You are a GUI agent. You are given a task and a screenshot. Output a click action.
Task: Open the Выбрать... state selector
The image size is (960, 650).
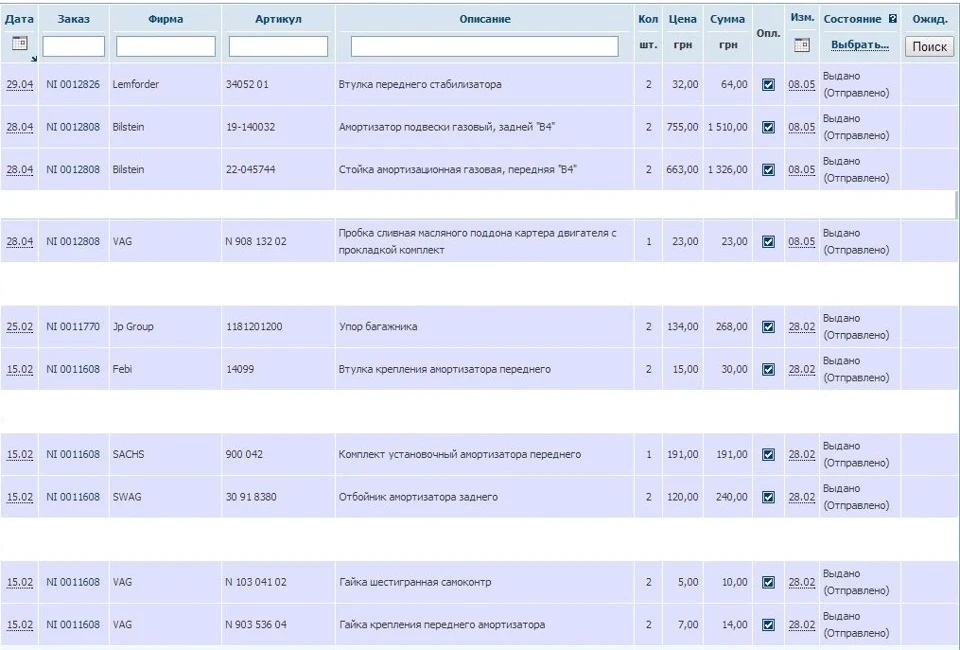[860, 45]
